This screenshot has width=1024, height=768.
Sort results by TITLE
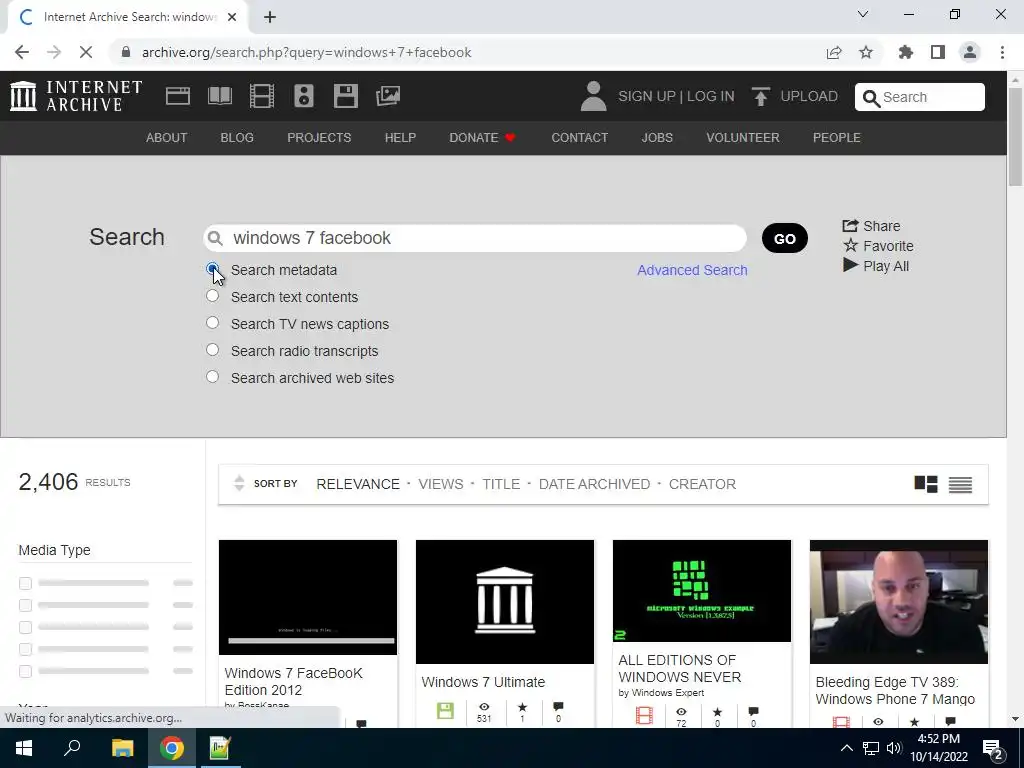[501, 484]
